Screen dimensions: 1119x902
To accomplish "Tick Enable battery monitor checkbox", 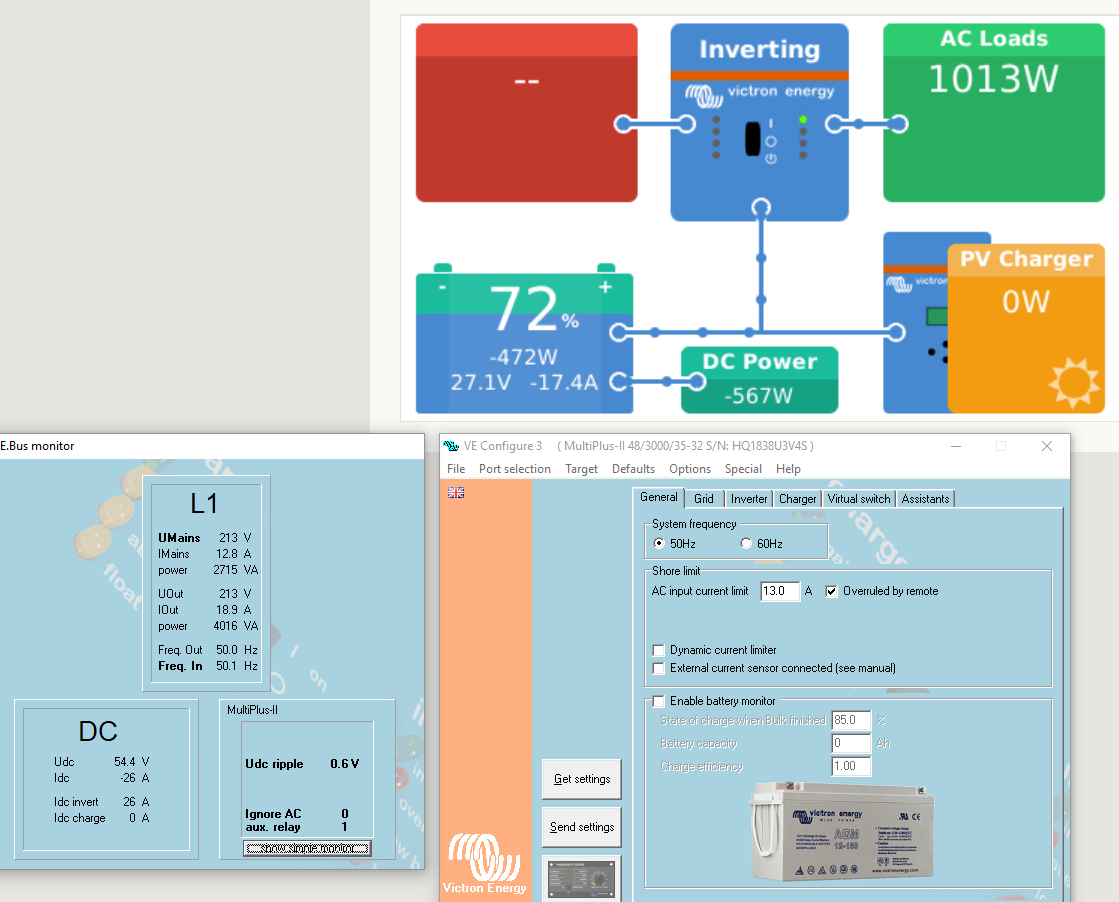I will coord(659,701).
